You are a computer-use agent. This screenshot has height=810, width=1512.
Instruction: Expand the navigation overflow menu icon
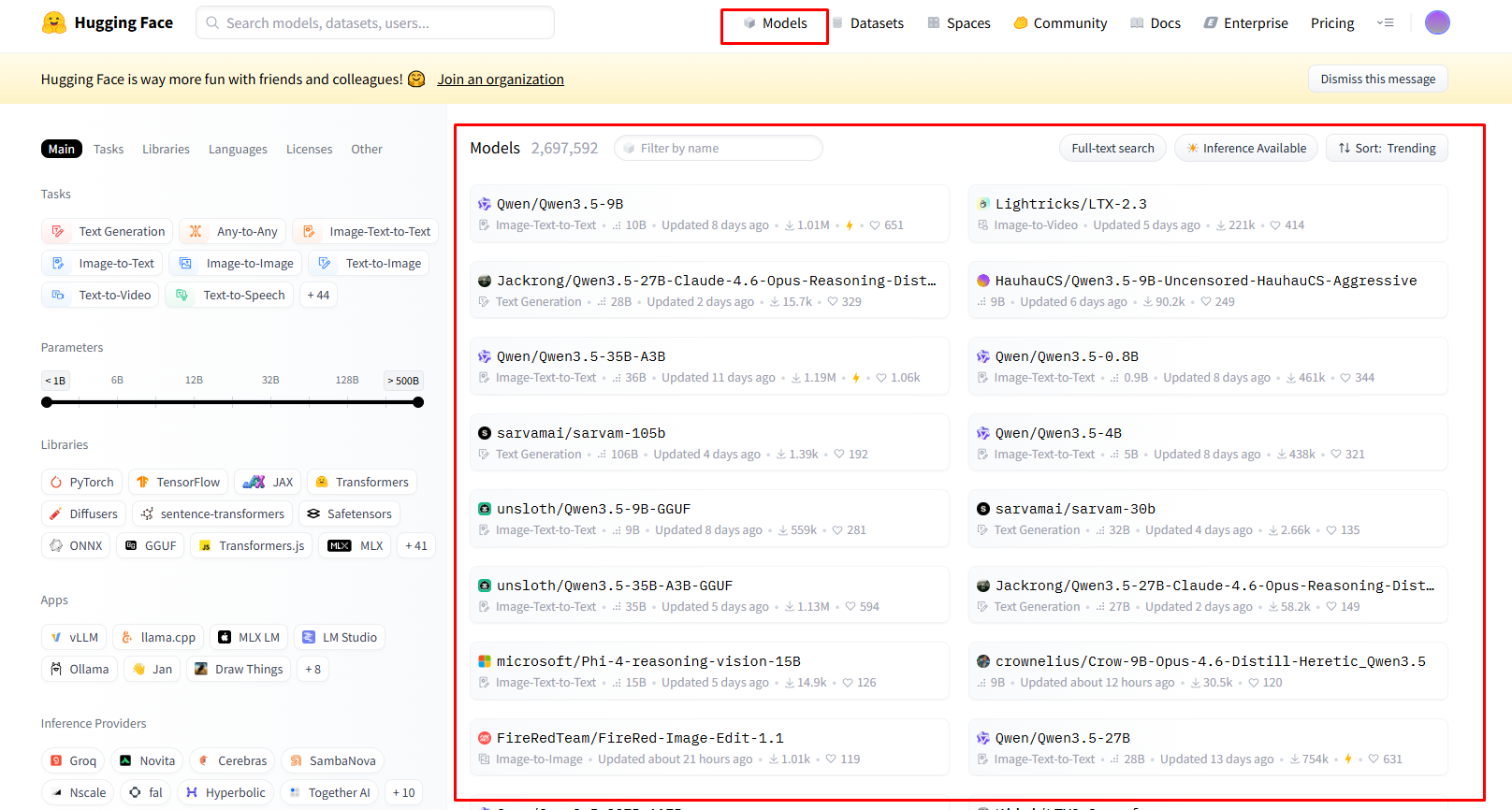coord(1386,22)
